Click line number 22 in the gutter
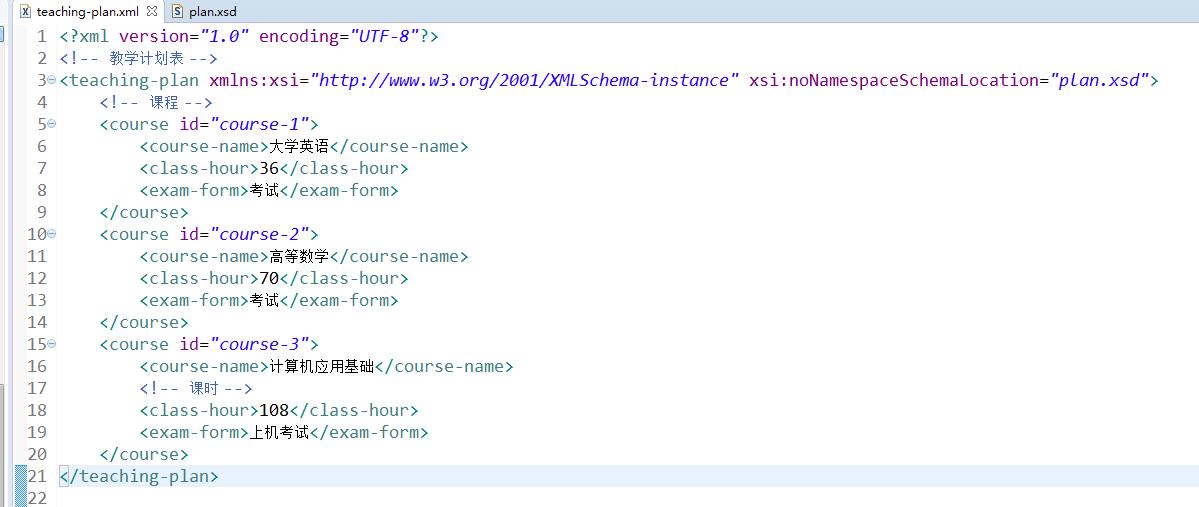 click(37, 499)
